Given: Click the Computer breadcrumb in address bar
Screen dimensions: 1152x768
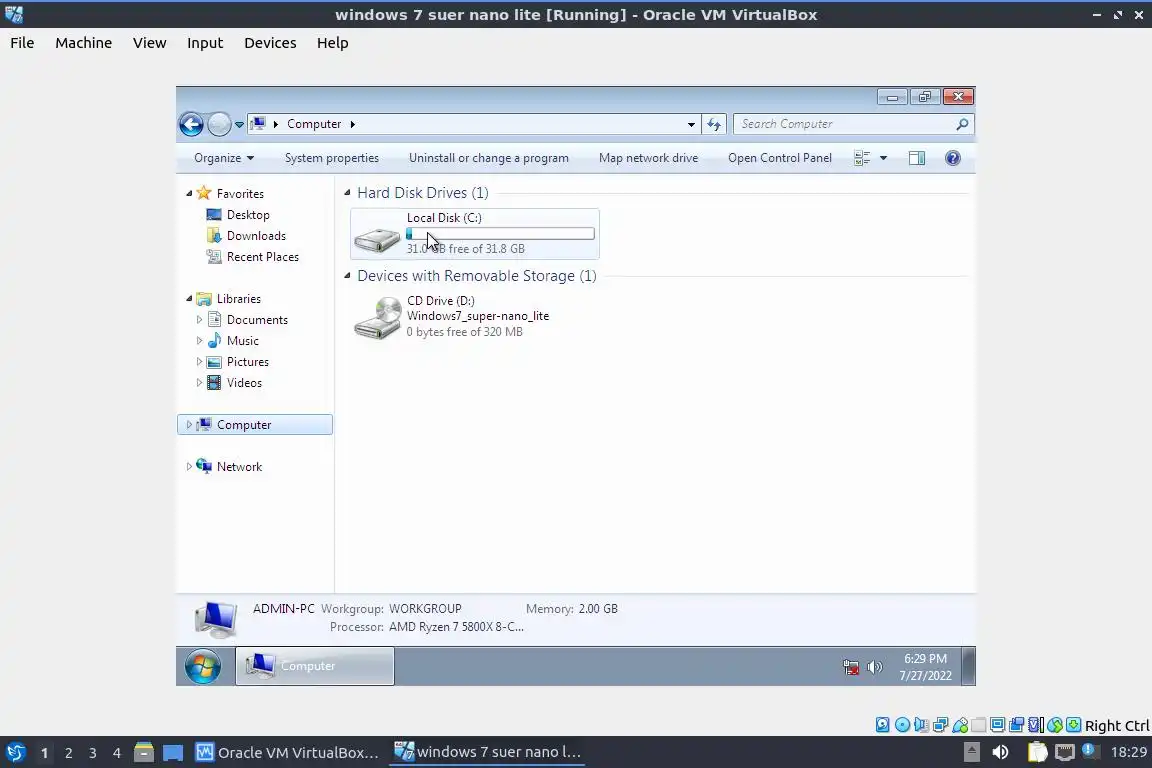Looking at the screenshot, I should tap(314, 124).
